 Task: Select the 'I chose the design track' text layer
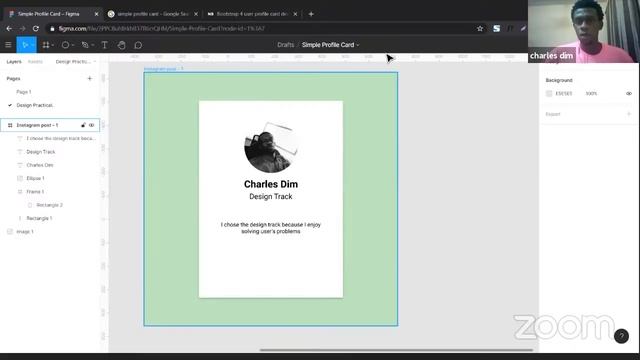[61, 139]
